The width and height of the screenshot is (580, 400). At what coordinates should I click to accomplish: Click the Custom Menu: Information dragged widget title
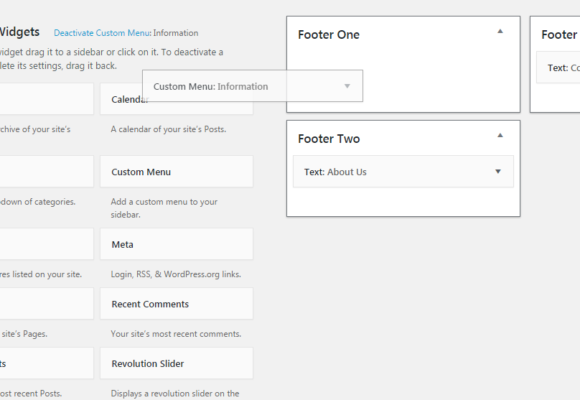point(210,87)
